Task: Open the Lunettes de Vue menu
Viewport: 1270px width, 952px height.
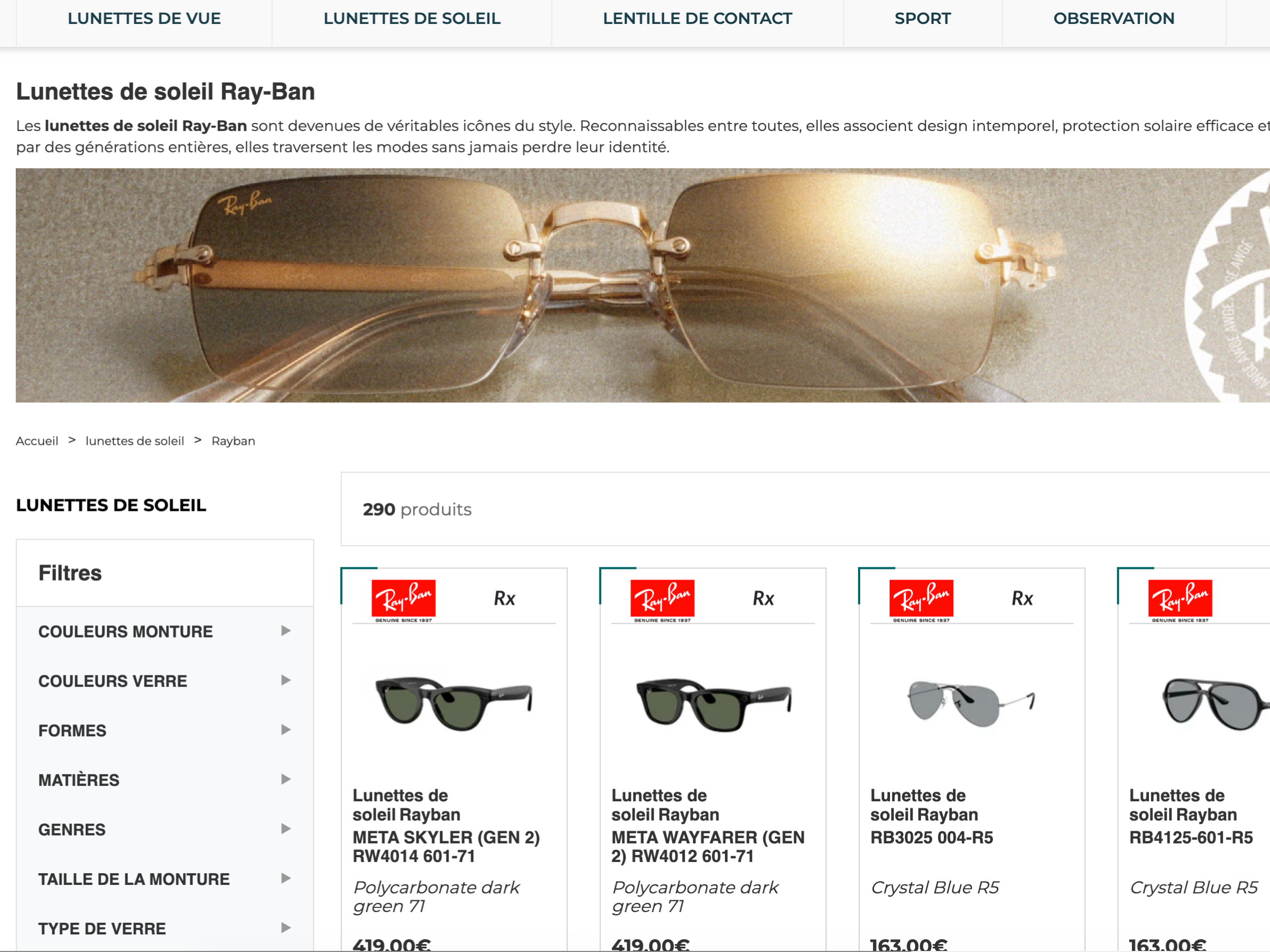Action: click(x=144, y=18)
